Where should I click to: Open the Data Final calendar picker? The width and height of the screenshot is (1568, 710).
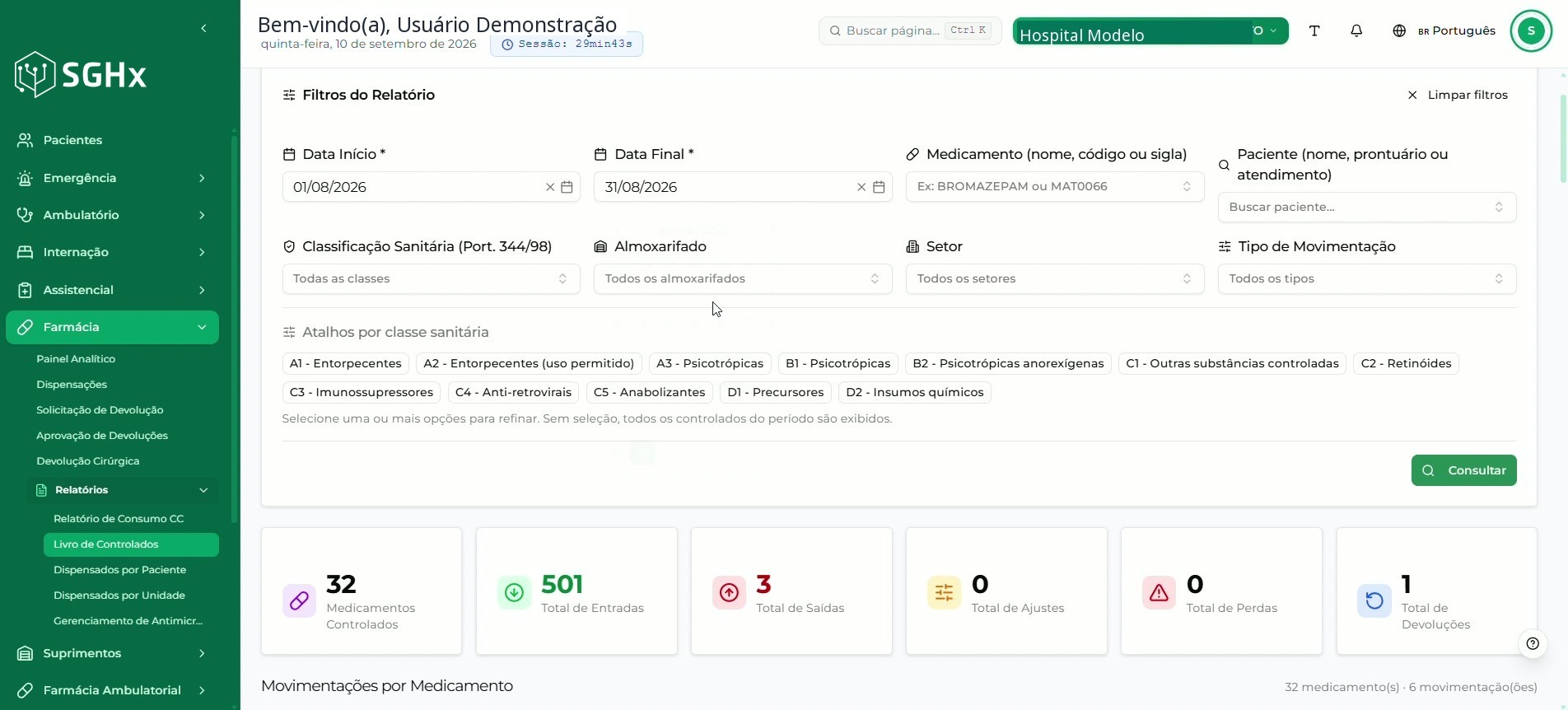tap(879, 187)
